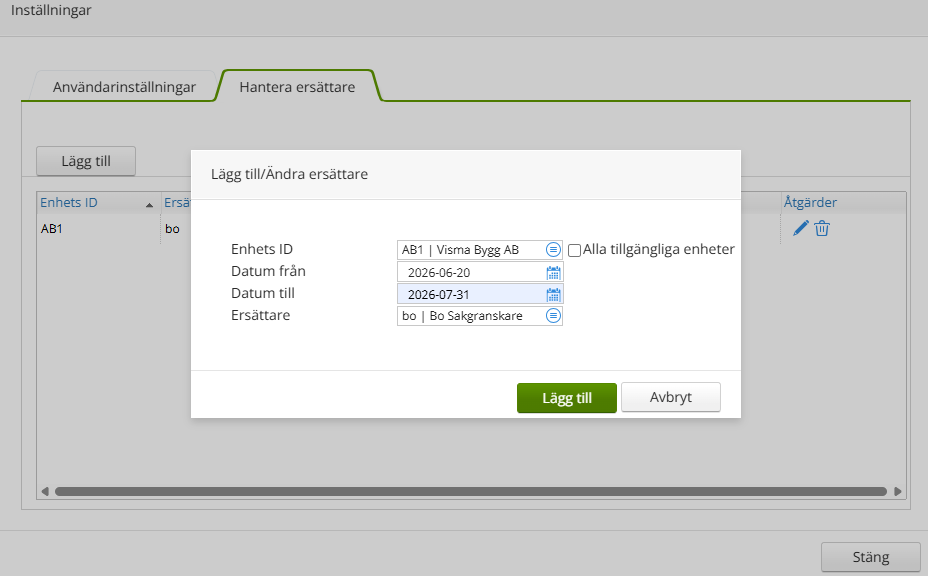Click the Lägg till/Ändra ersättare dialog title
928x576 pixels.
pyautogui.click(x=289, y=174)
